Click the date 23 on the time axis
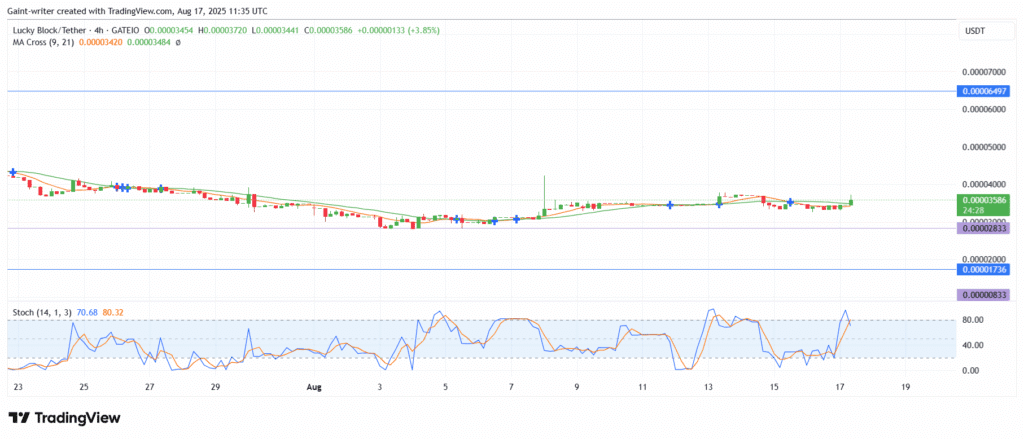 [17, 387]
